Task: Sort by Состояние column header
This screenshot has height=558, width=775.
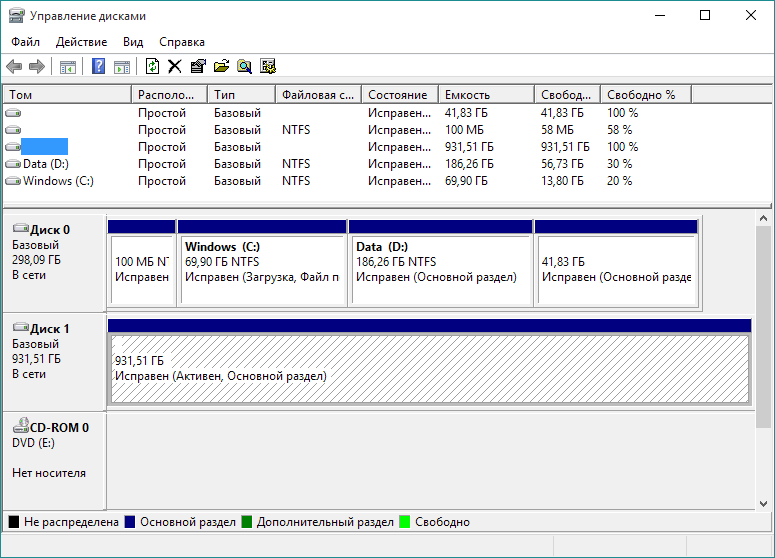Action: coord(400,94)
